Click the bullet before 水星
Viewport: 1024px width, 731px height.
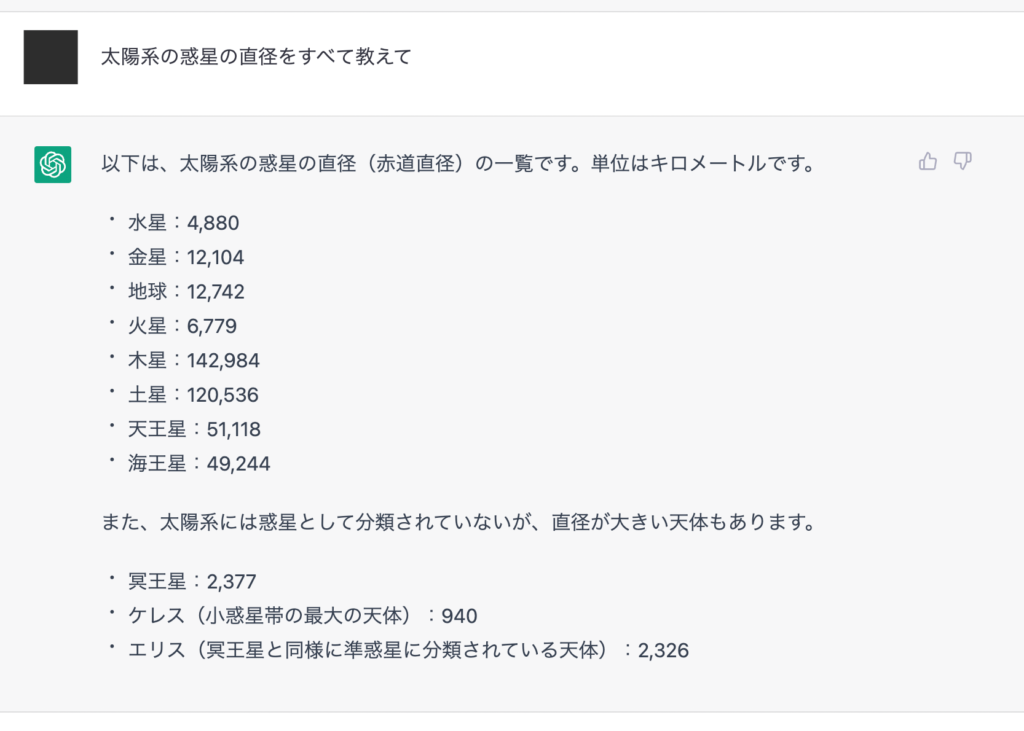click(112, 219)
